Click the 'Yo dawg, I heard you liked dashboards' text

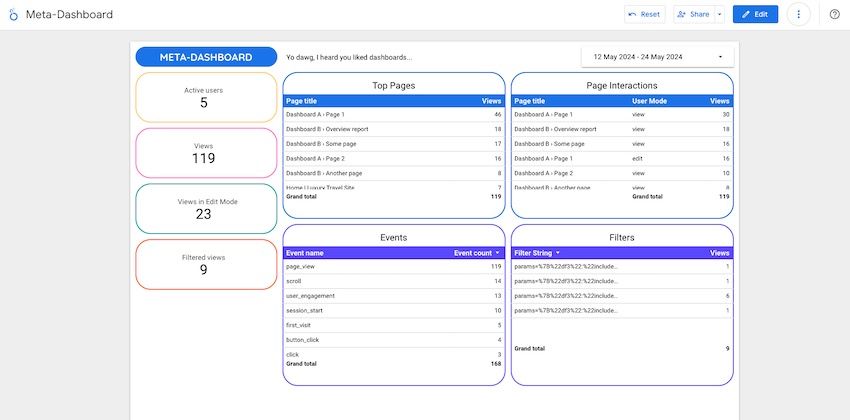click(349, 57)
